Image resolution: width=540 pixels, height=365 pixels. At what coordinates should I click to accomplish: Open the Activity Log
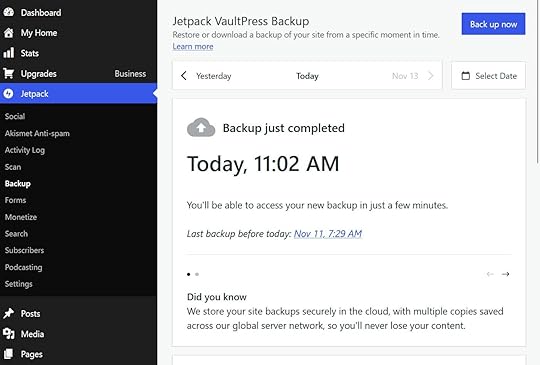pos(25,150)
